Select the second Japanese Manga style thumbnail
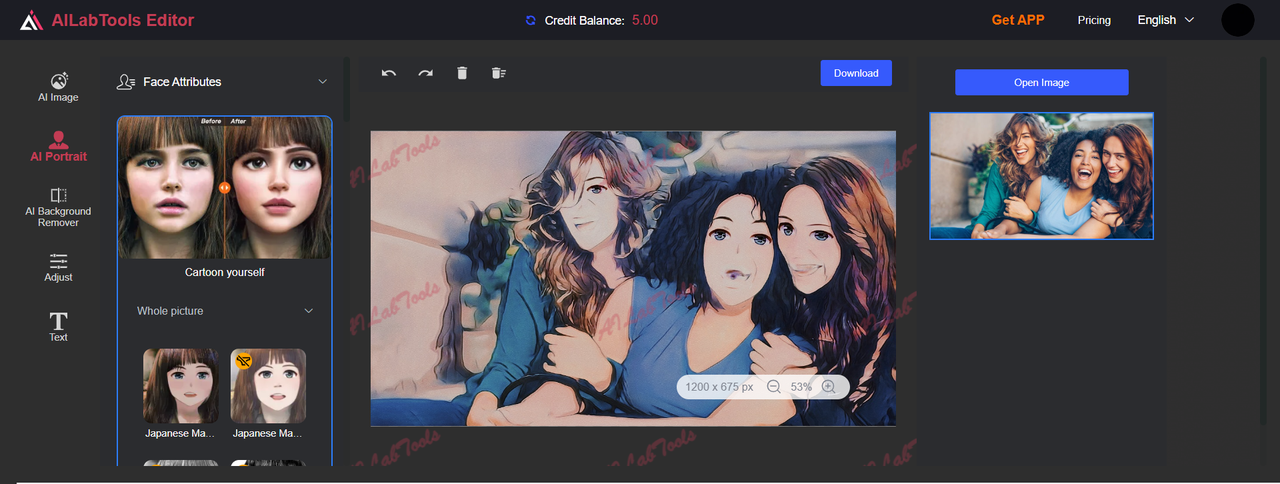The image size is (1280, 484). 268,385
